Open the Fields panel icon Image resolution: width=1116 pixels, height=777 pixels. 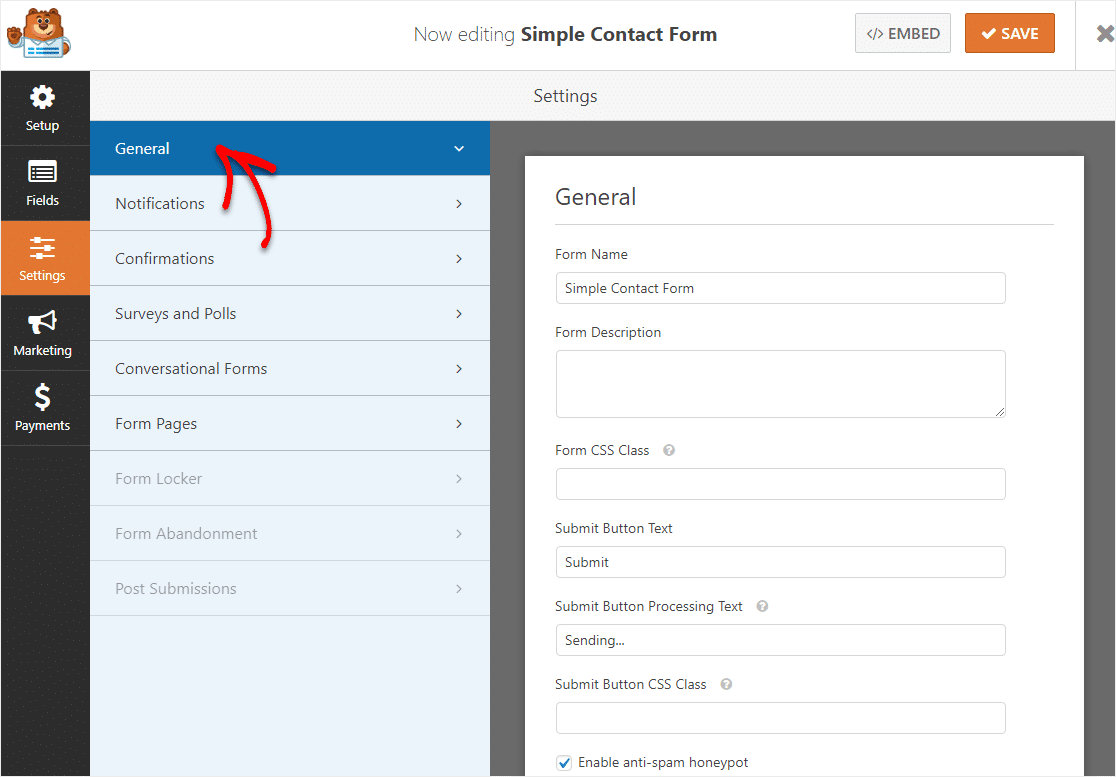click(42, 172)
